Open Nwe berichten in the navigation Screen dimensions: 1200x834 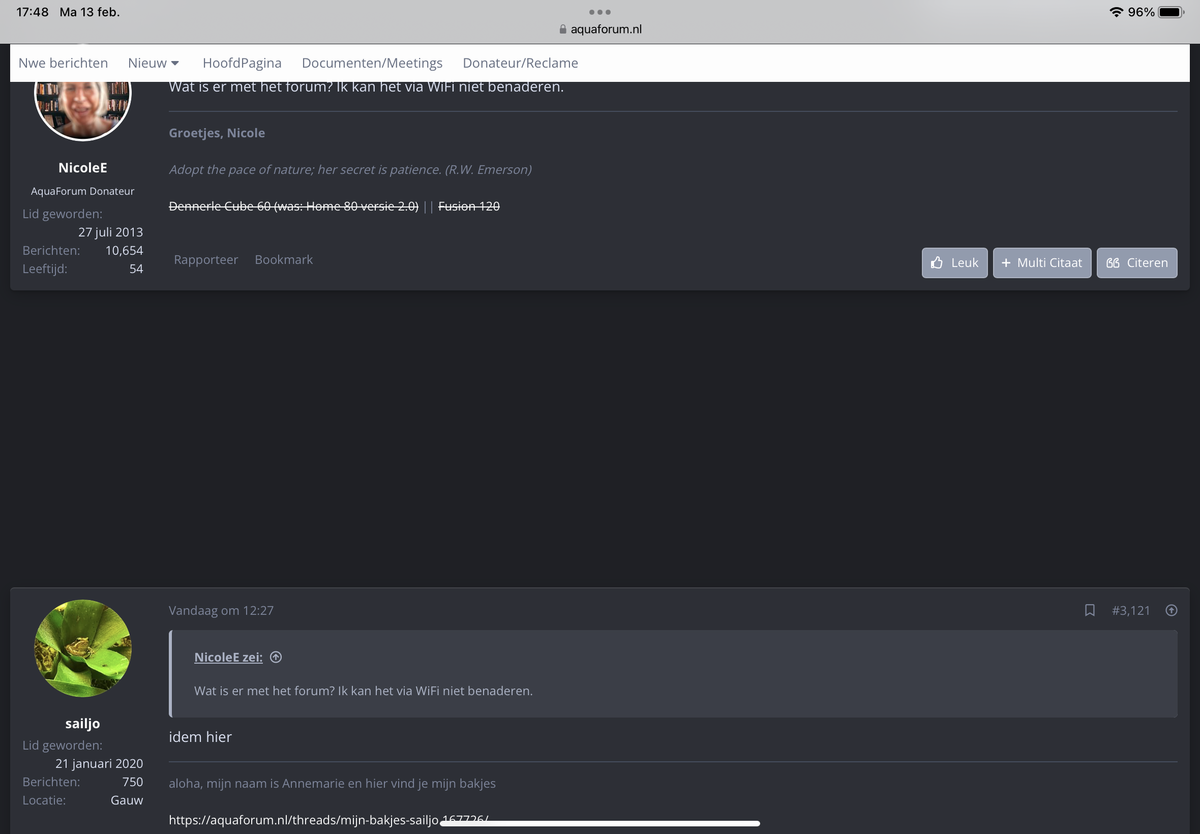(x=63, y=63)
